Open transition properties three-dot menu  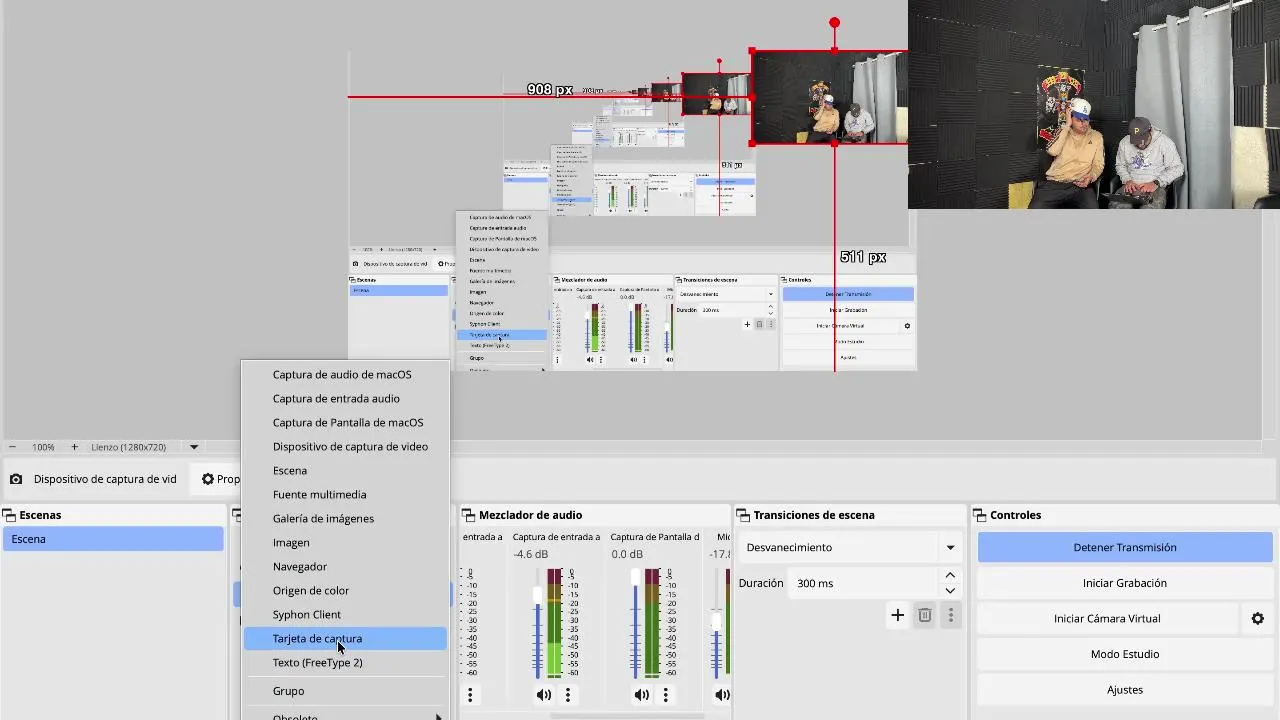(x=950, y=615)
